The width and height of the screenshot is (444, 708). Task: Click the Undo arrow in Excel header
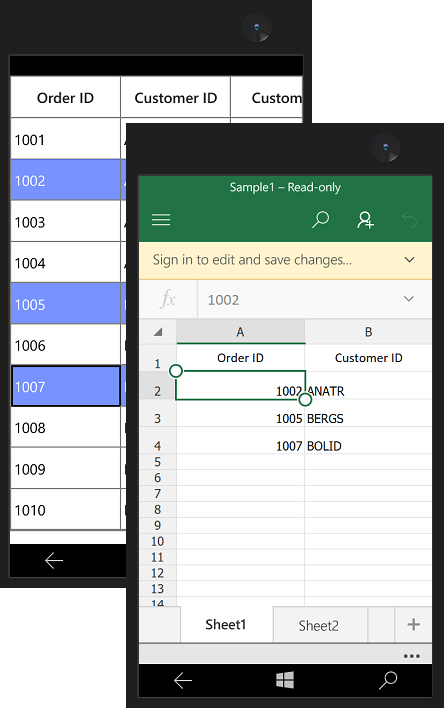click(409, 220)
